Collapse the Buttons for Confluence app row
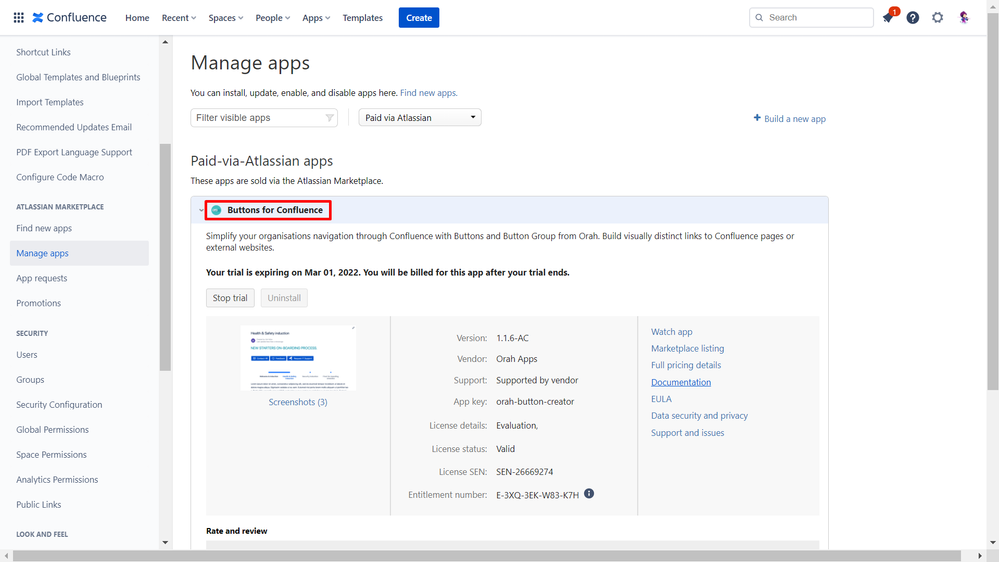 [x=201, y=210]
